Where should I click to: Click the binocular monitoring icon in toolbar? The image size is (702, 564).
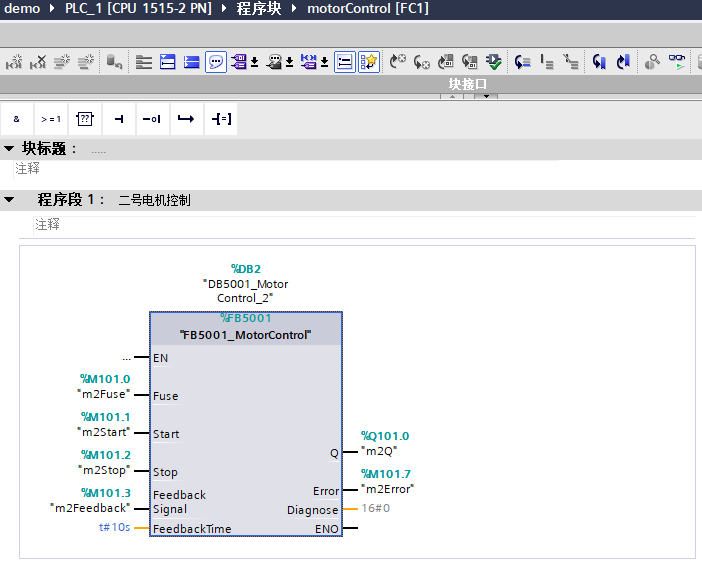tap(678, 62)
